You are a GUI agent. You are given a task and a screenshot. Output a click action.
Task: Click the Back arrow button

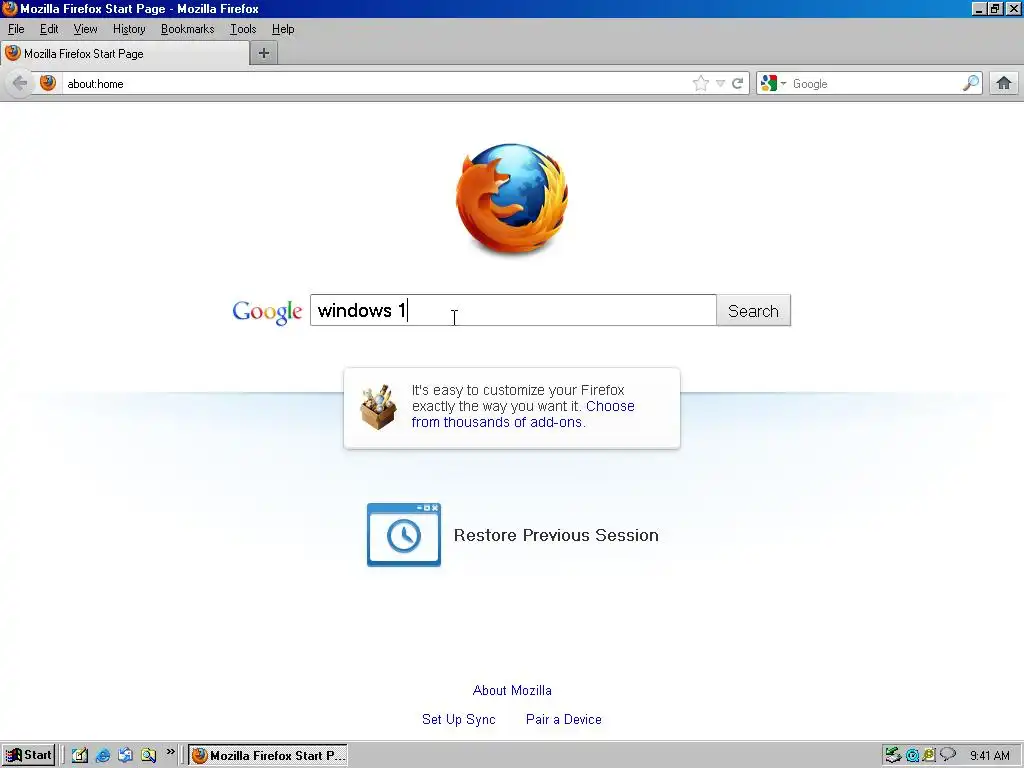(20, 83)
